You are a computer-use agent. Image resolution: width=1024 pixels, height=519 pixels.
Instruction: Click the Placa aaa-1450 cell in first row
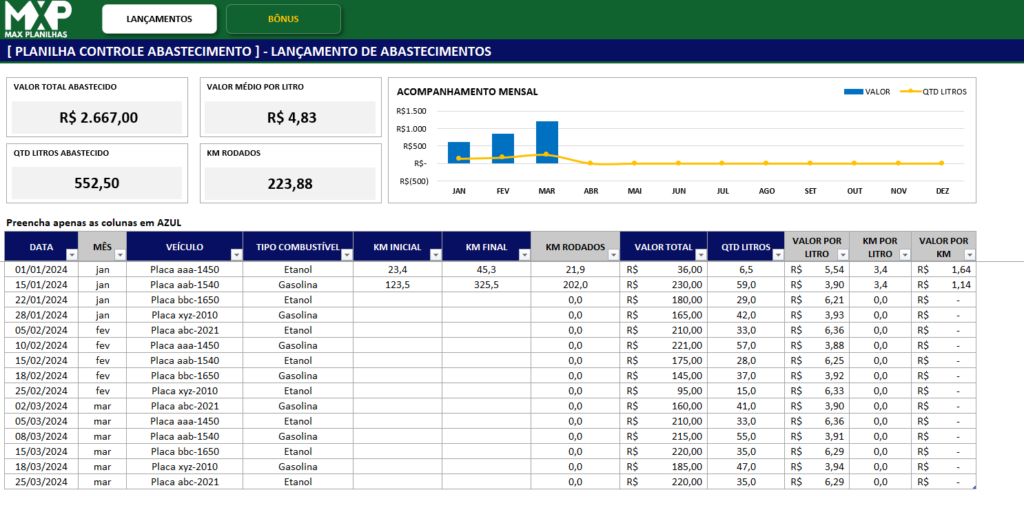pos(184,270)
